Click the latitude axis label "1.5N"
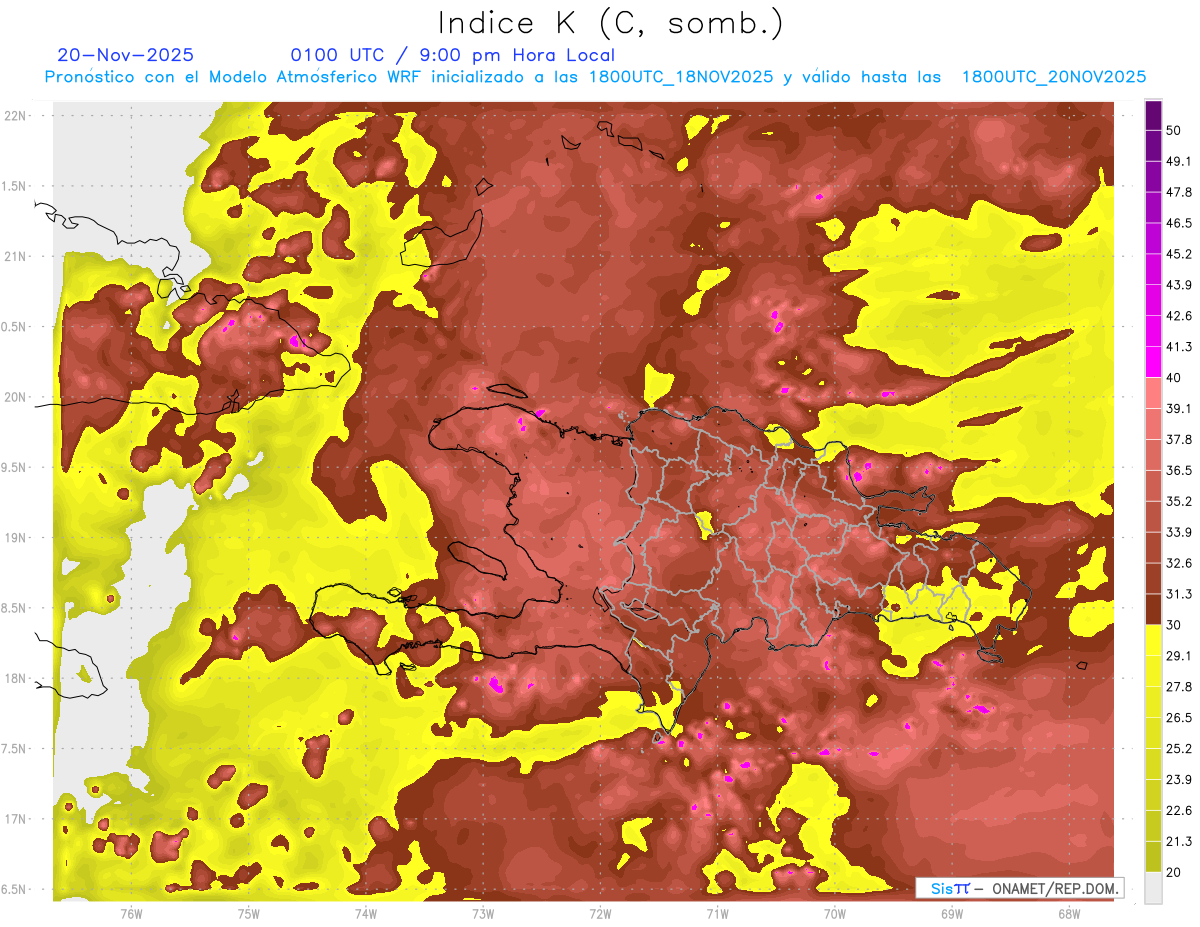The image size is (1200, 927). pos(14,187)
